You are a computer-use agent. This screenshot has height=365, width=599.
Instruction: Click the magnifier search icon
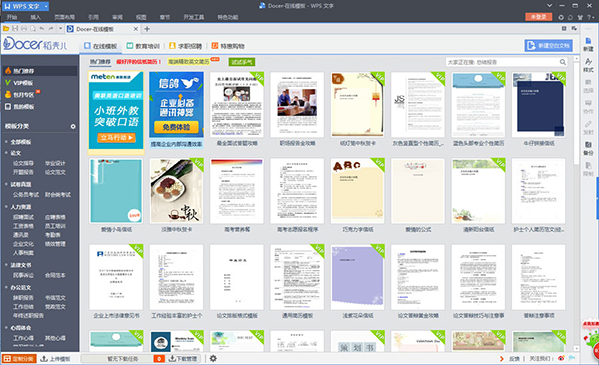563,62
